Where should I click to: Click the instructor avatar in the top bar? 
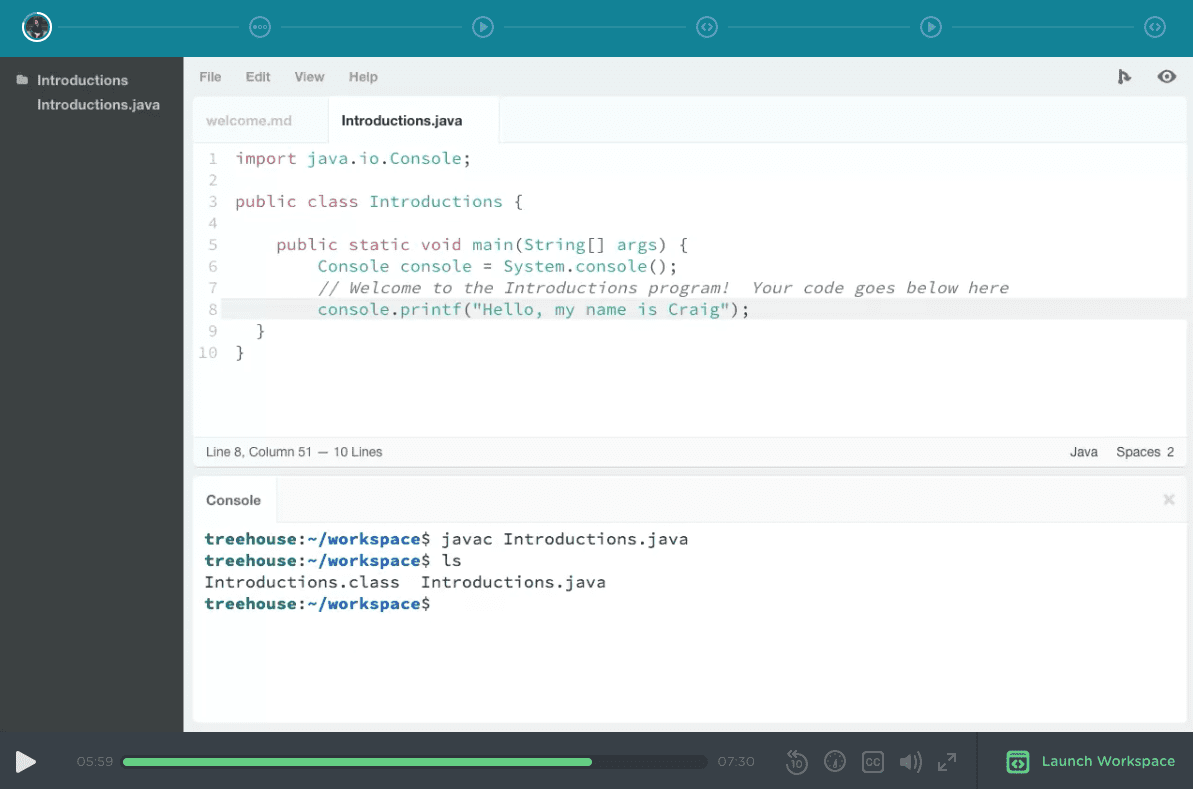36,27
